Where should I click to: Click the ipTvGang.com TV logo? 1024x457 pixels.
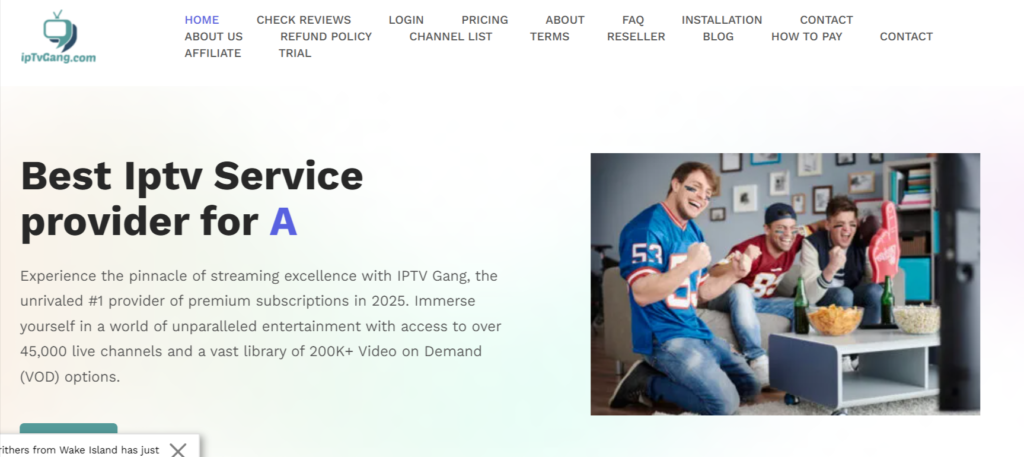coord(58,37)
